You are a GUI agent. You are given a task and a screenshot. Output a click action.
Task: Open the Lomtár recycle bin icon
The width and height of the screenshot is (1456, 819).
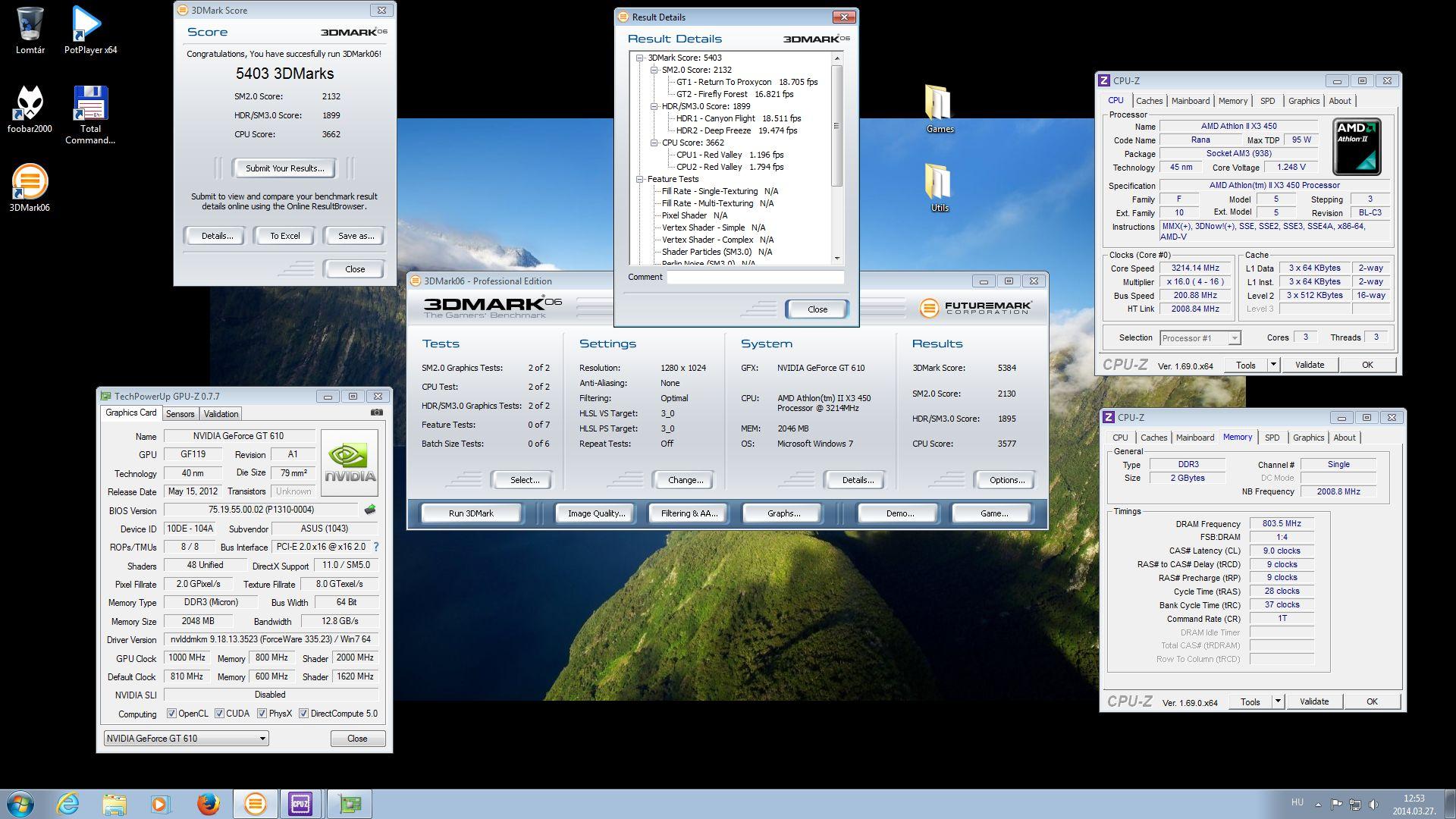coord(30,30)
